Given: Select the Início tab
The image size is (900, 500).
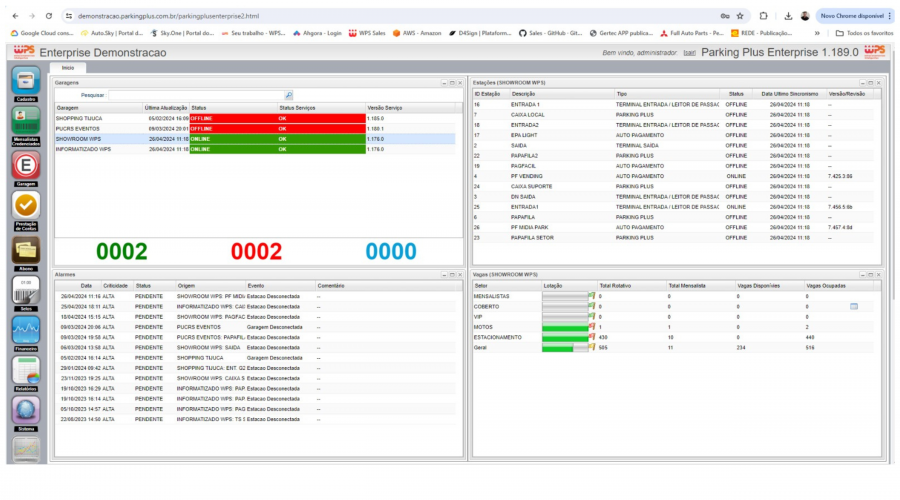Looking at the screenshot, I should point(68,67).
